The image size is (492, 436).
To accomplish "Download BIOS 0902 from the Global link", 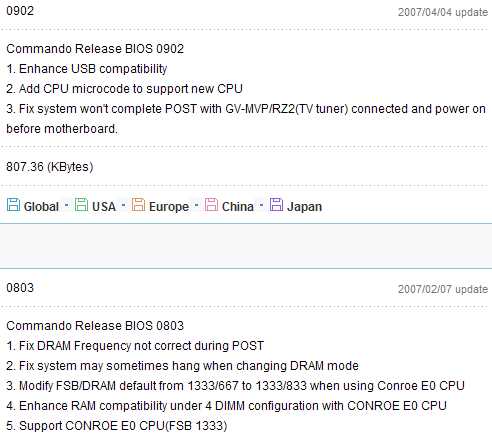I will point(41,207).
